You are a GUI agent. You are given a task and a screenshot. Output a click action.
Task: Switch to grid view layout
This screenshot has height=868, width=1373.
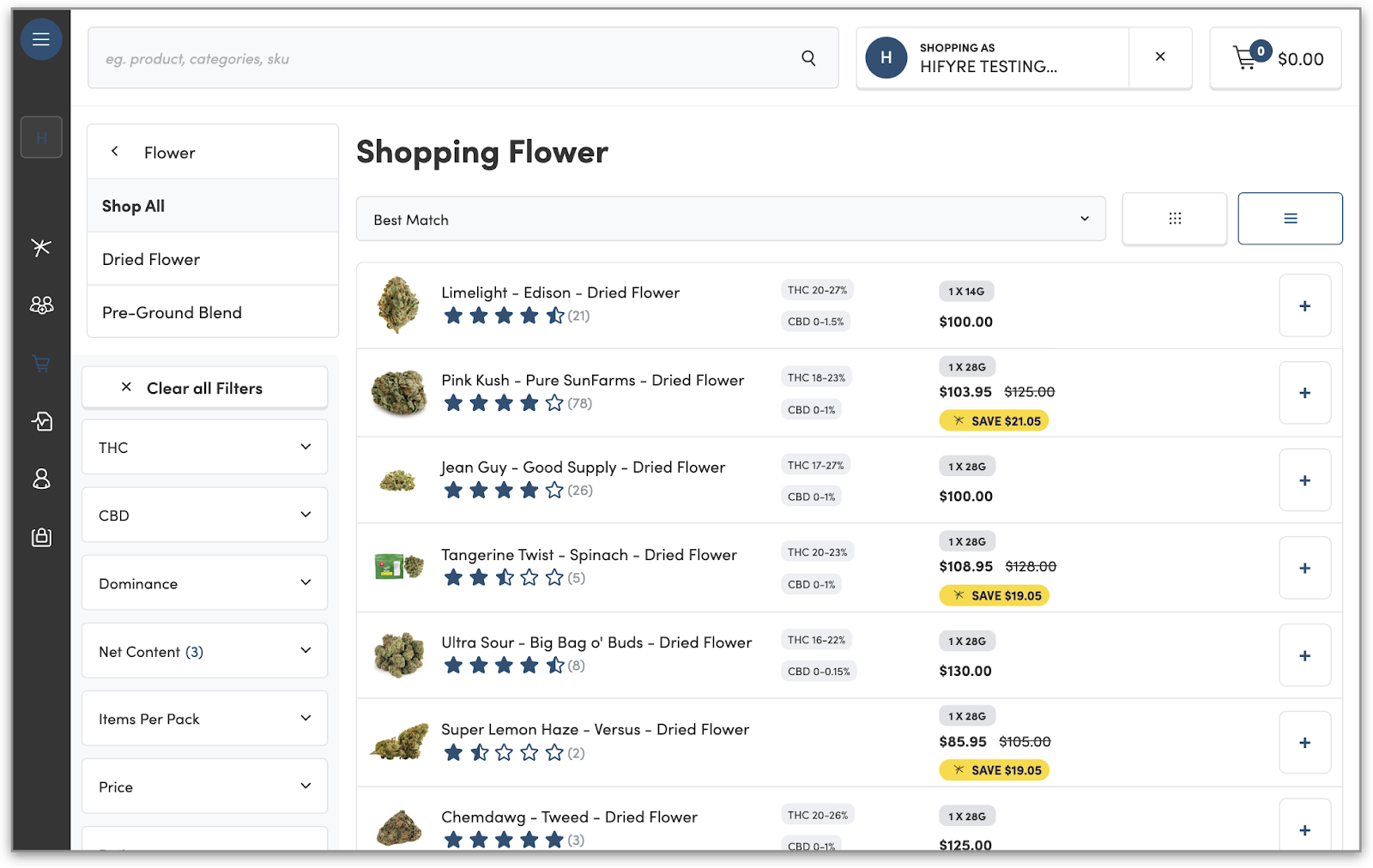1174,219
